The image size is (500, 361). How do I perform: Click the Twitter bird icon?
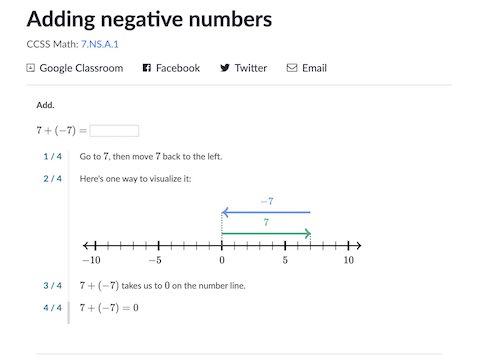coord(225,68)
